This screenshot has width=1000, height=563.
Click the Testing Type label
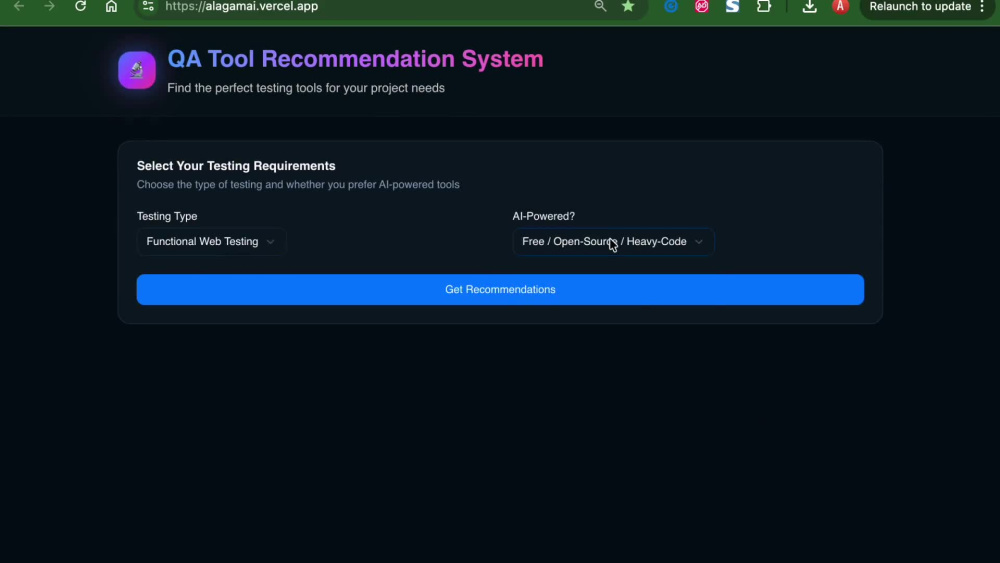[x=167, y=216]
